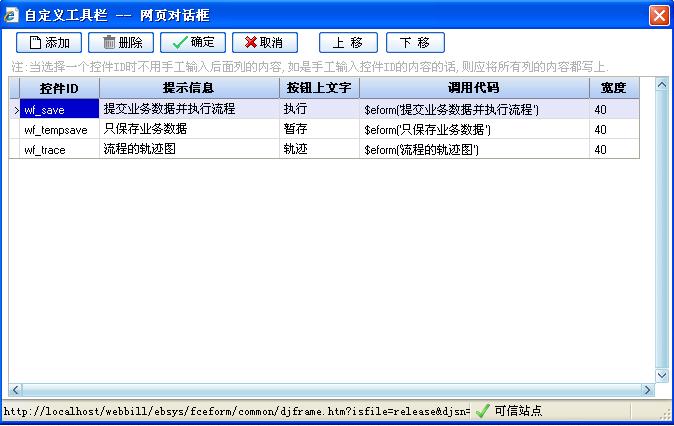This screenshot has width=674, height=426.
Task: Click the width 40 cell in wf_trace row
Action: [x=614, y=149]
